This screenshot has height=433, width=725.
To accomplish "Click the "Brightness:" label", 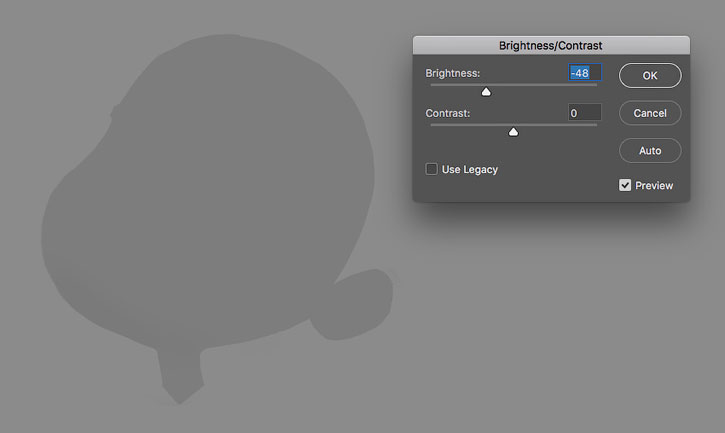I will pos(453,73).
